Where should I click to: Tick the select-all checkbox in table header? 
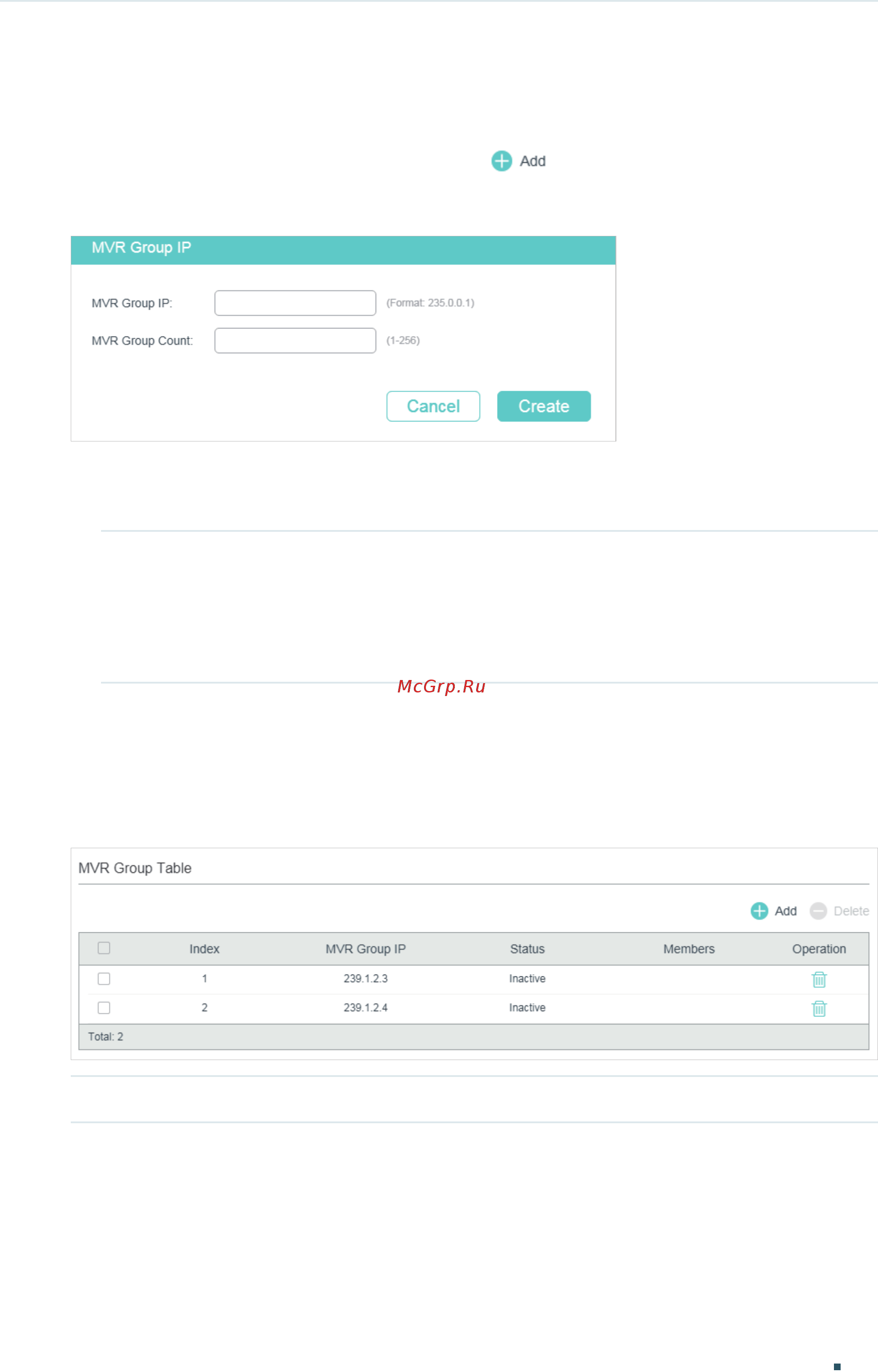[x=104, y=948]
